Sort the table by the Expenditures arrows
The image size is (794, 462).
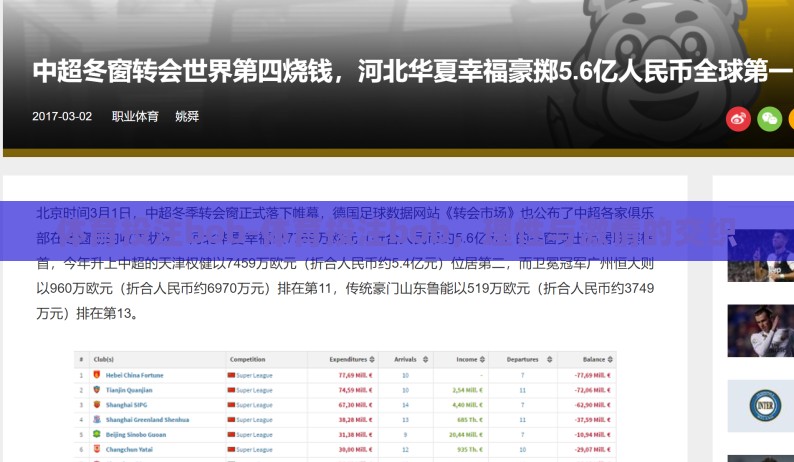372,359
